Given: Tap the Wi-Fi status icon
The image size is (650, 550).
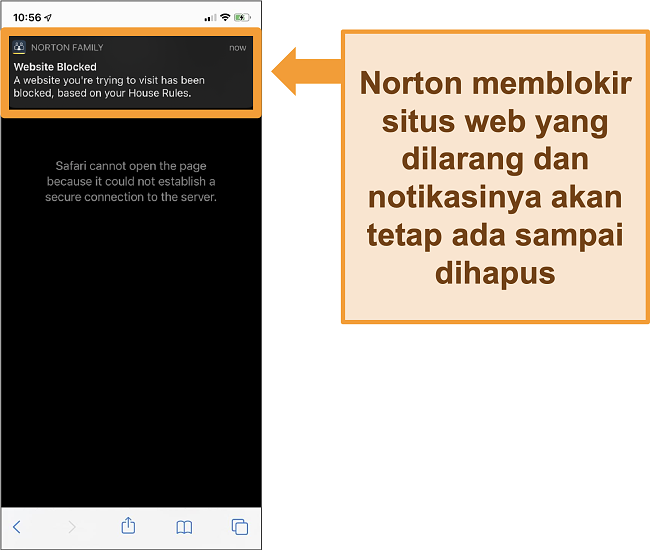Looking at the screenshot, I should [225, 17].
